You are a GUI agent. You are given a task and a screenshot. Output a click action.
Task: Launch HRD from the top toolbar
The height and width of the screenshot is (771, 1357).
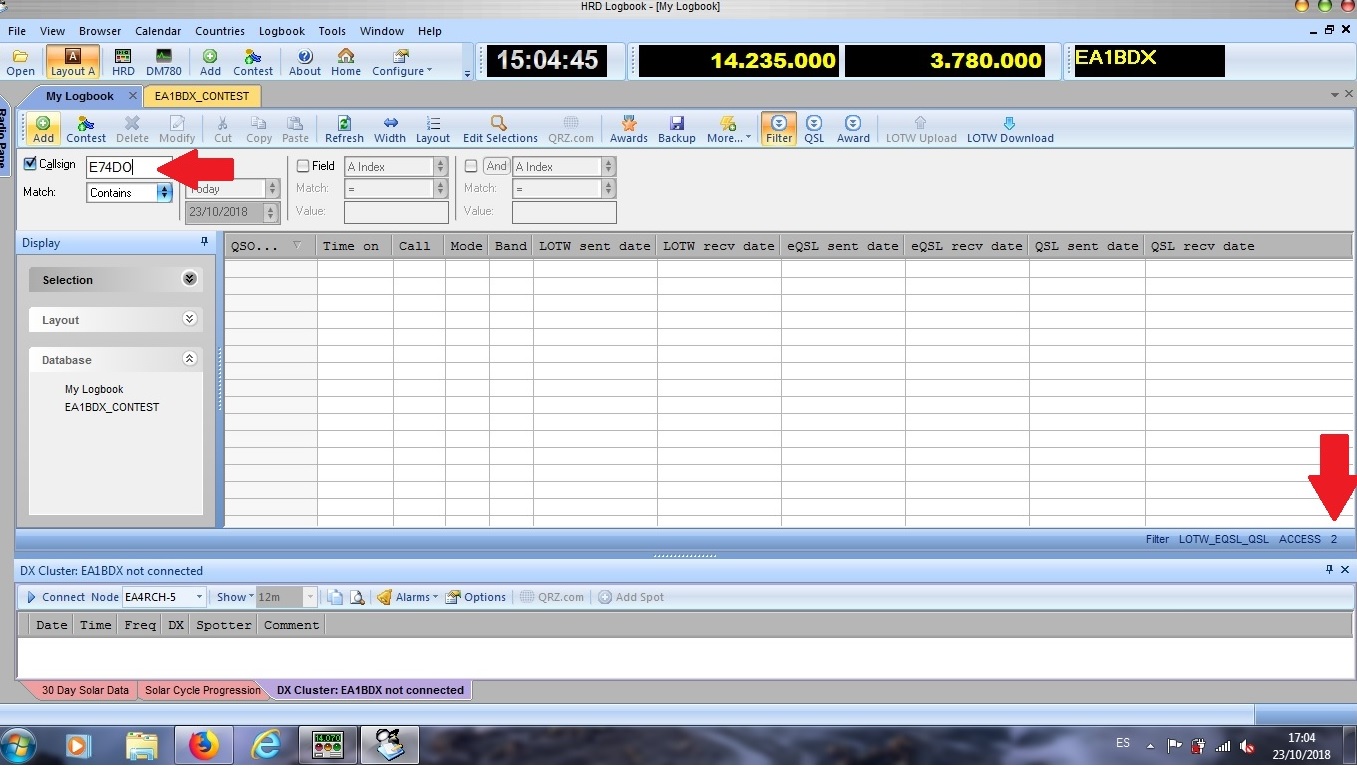123,62
